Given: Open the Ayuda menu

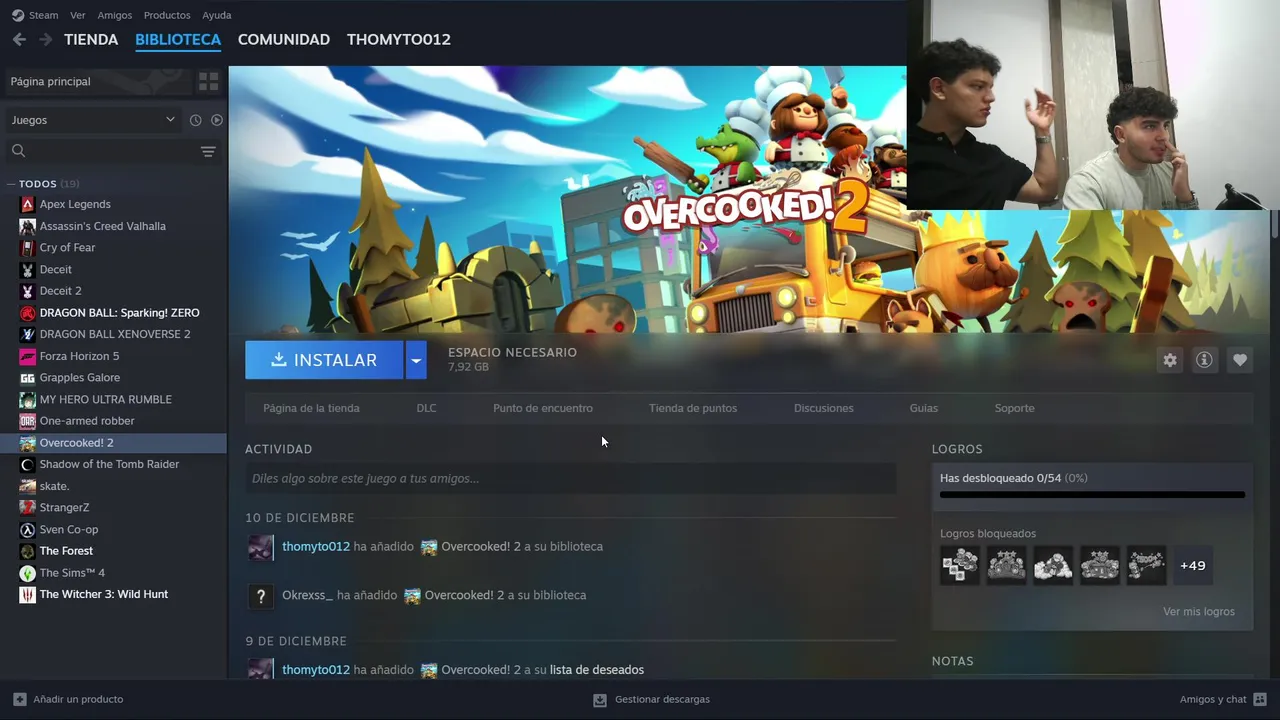Looking at the screenshot, I should coord(217,15).
